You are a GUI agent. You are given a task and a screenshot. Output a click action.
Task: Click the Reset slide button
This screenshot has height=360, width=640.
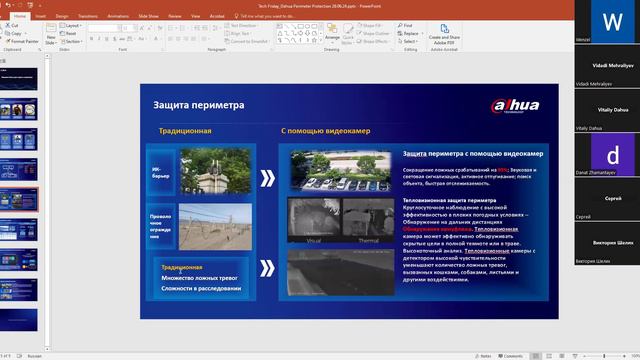click(x=68, y=33)
